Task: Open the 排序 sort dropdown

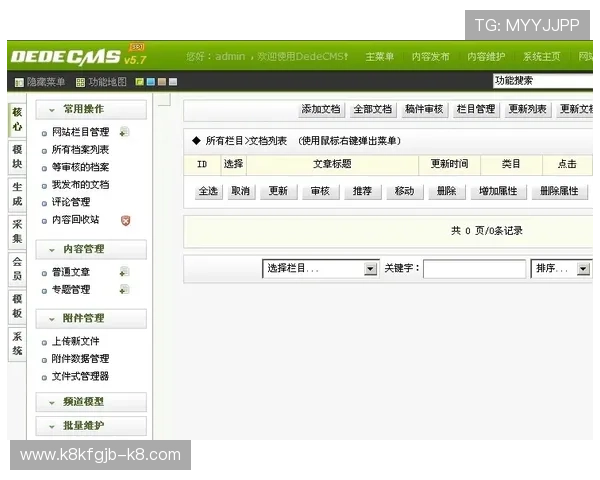Action: click(x=561, y=269)
